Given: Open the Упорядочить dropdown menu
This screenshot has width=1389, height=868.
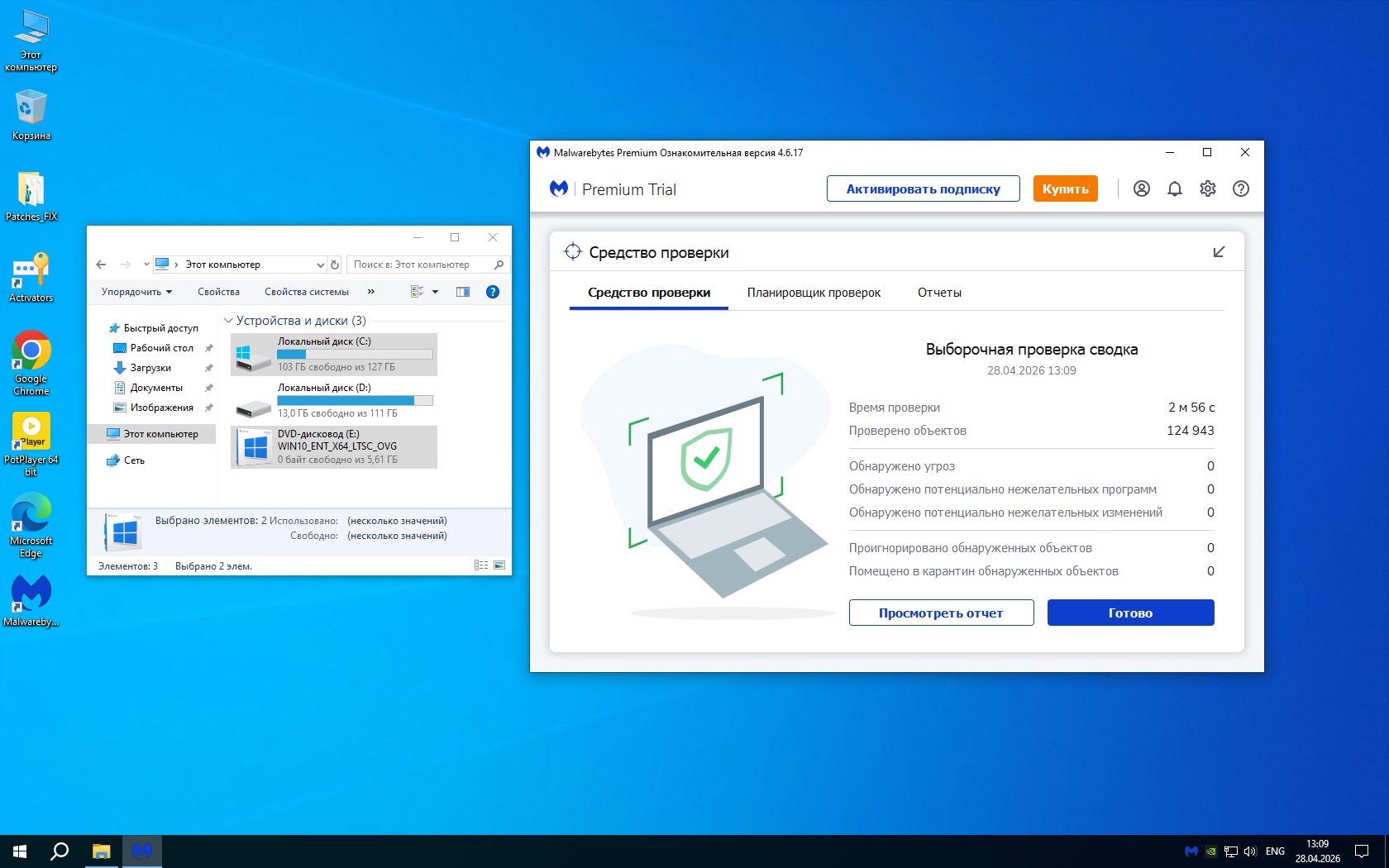Looking at the screenshot, I should pos(136,292).
